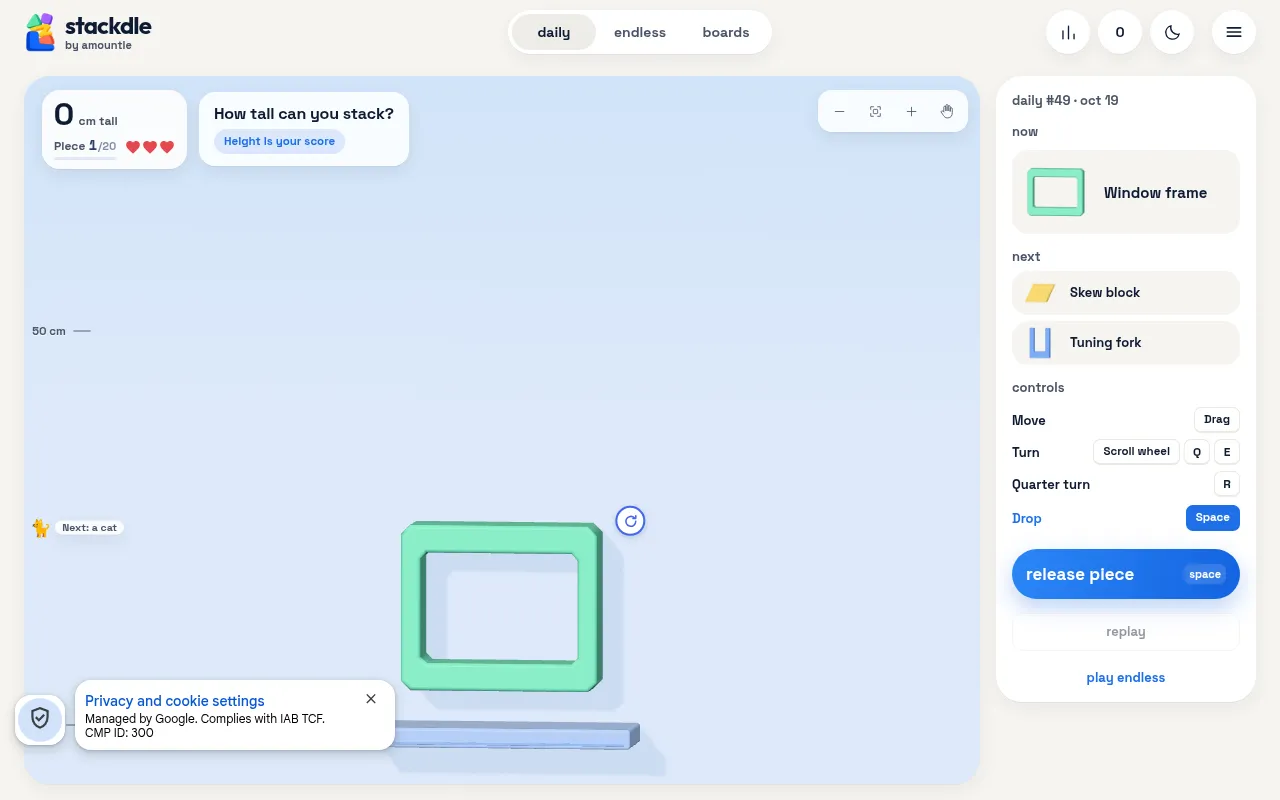
Task: Click the fit-to-view icon
Action: (876, 112)
